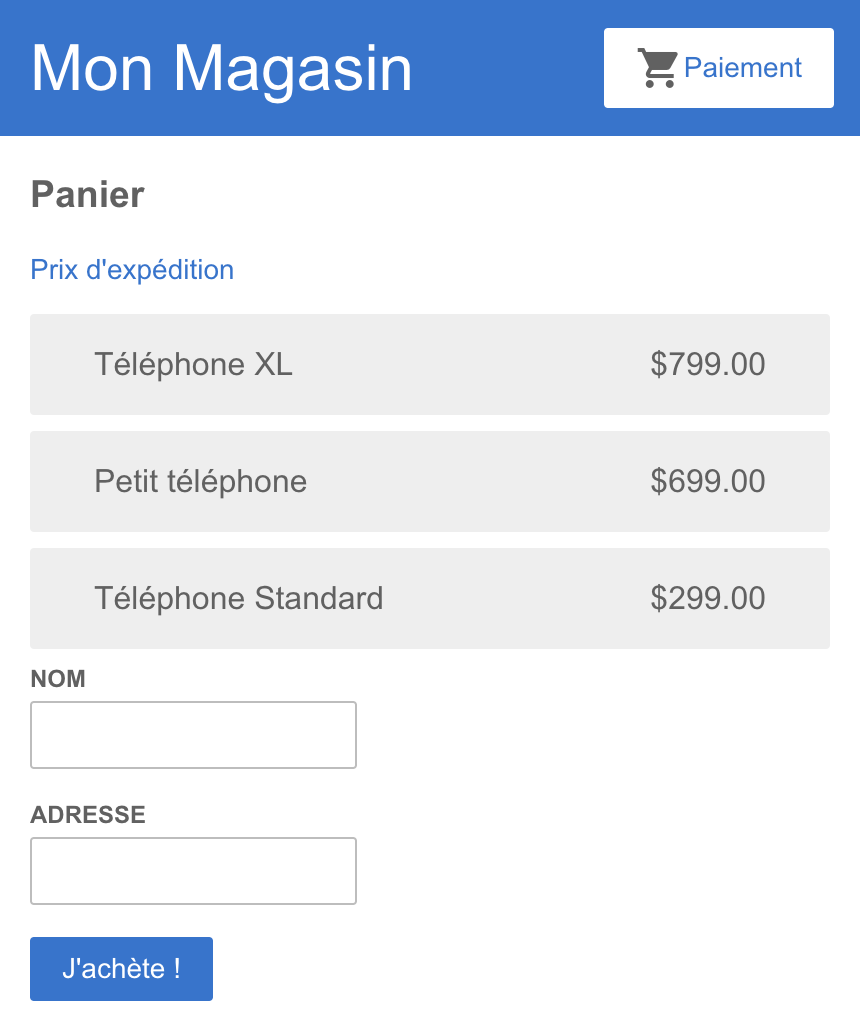The image size is (860, 1022).
Task: Go home via Mon Magasin title
Action: 222,68
